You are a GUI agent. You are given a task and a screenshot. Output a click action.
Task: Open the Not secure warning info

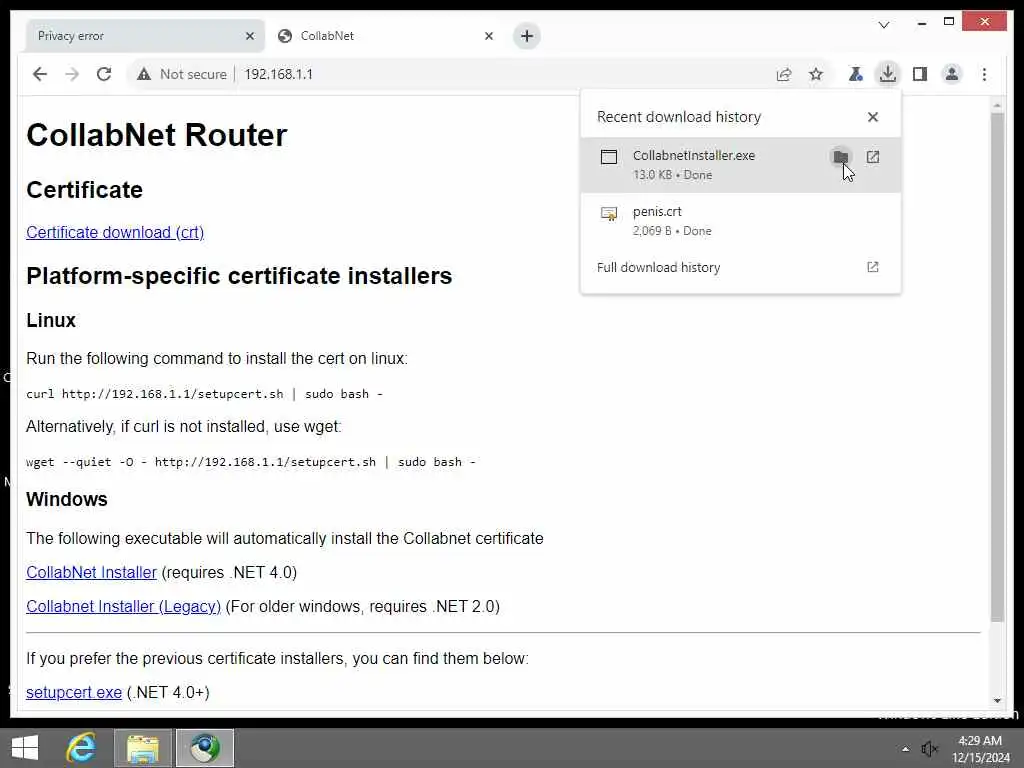tap(182, 74)
